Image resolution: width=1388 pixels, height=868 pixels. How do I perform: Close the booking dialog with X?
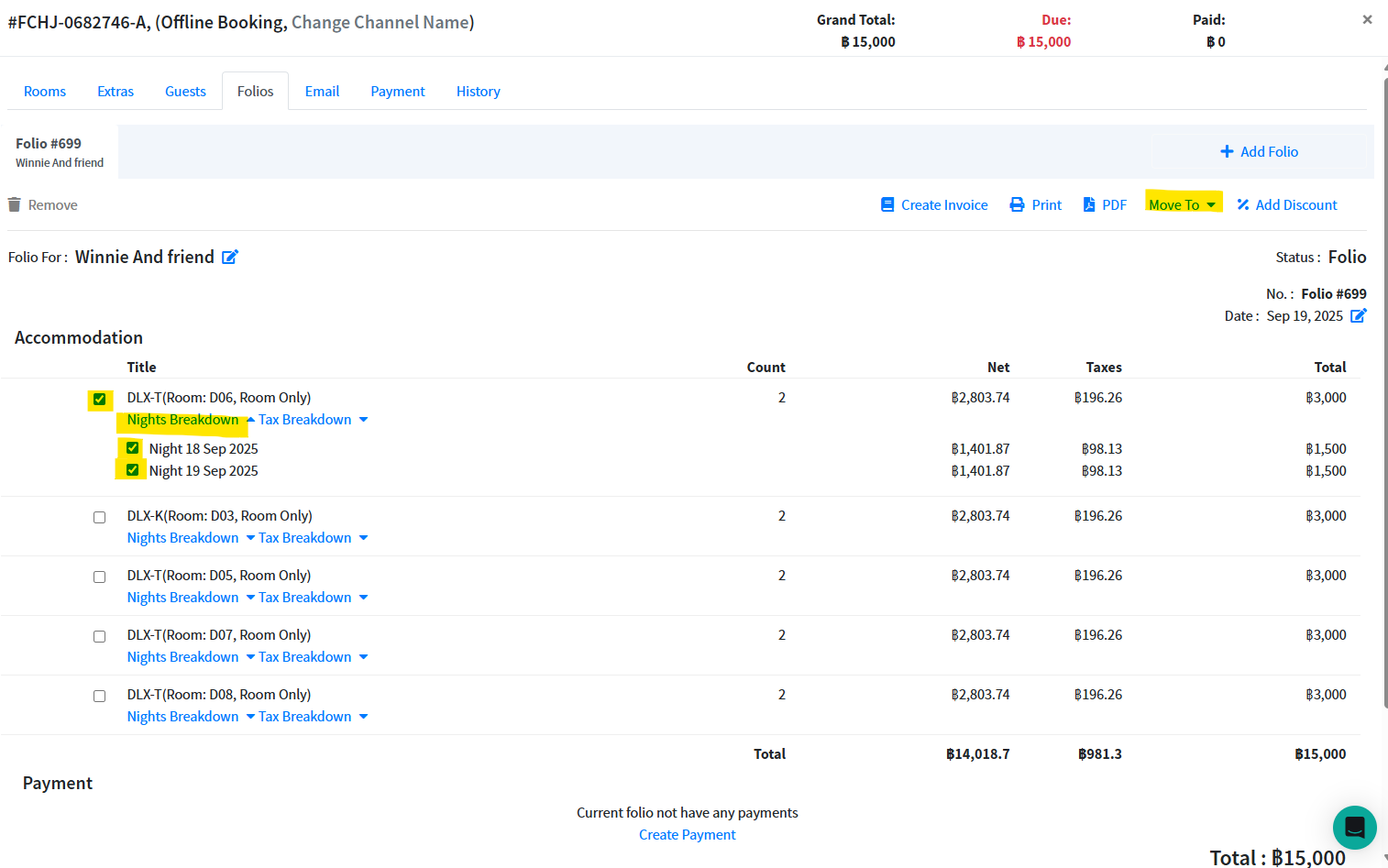1367,19
